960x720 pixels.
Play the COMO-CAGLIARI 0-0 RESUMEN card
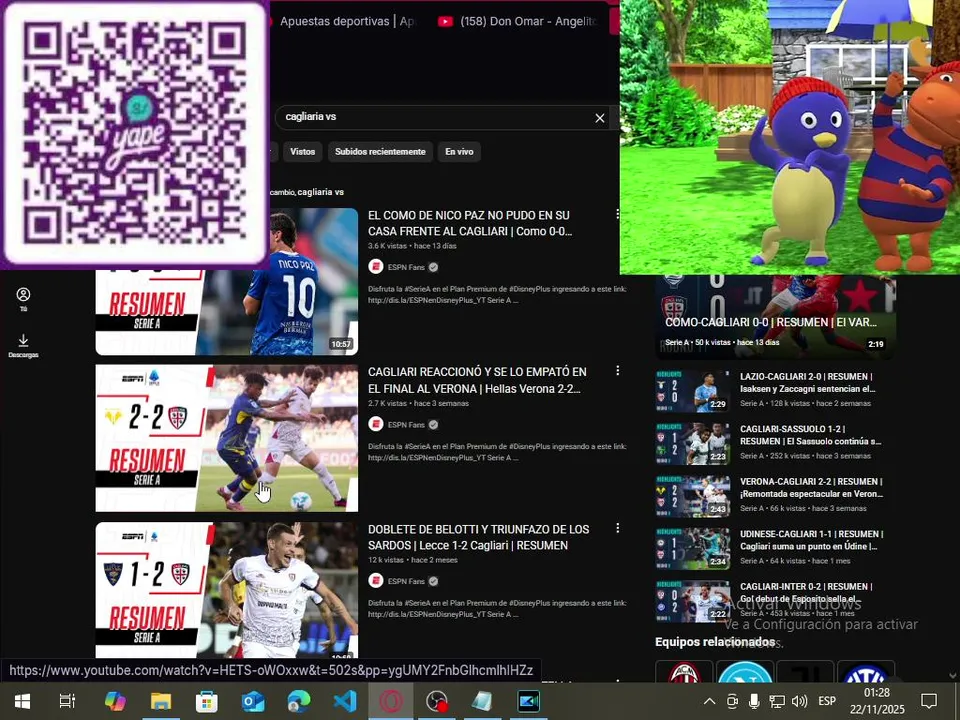[775, 316]
